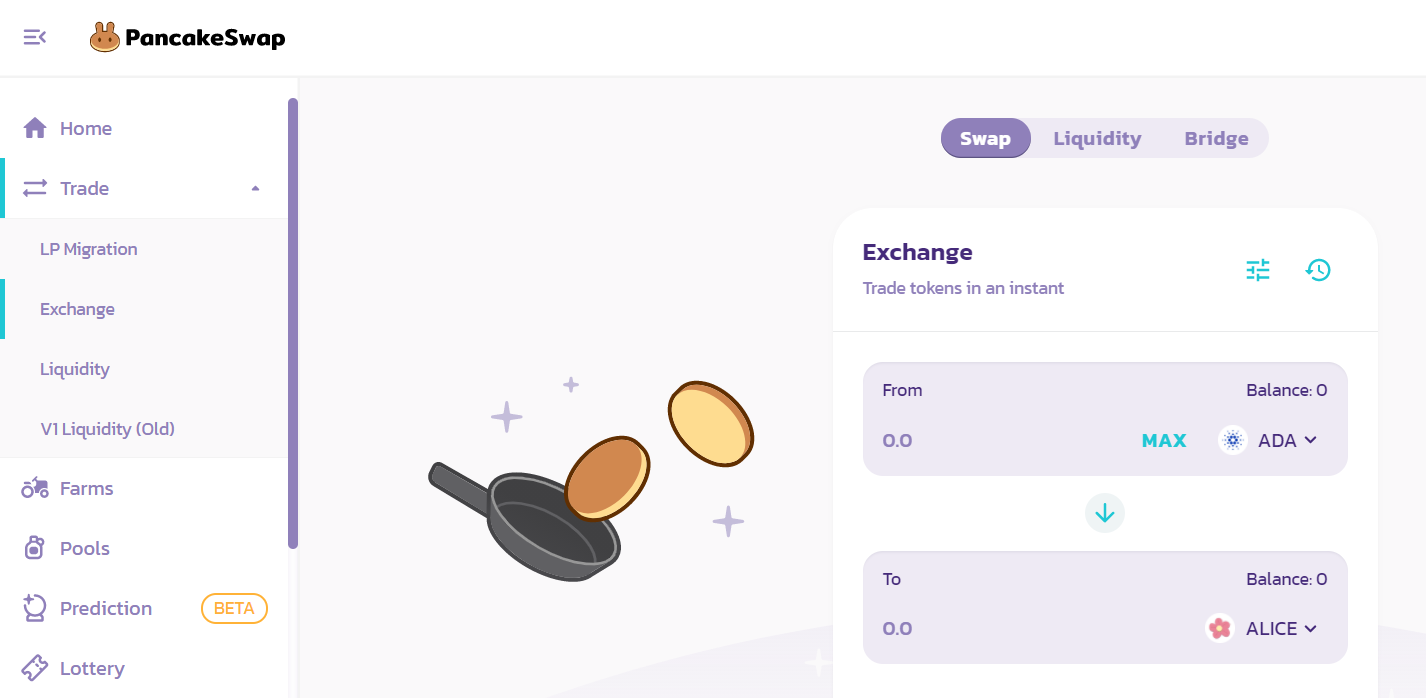Click the Farms tractor icon
The image size is (1426, 698).
(x=35, y=488)
